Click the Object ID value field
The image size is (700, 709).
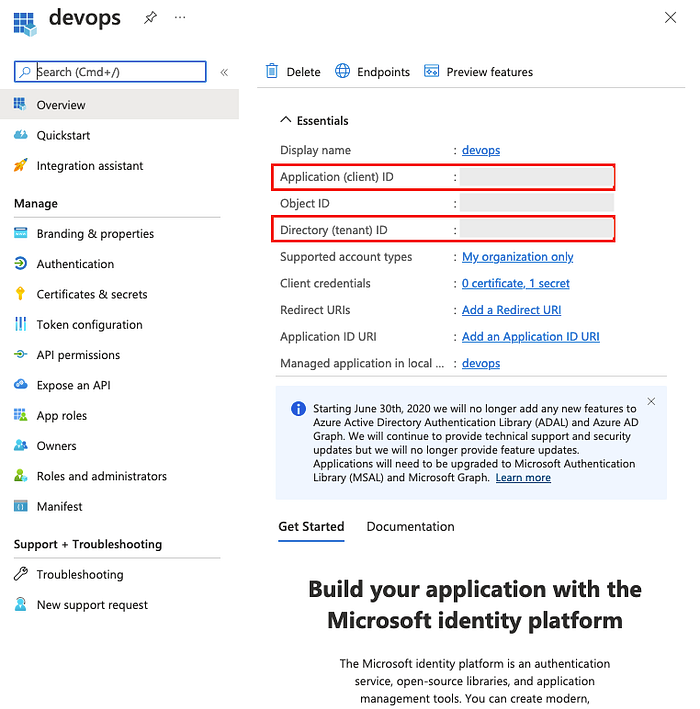tap(537, 203)
